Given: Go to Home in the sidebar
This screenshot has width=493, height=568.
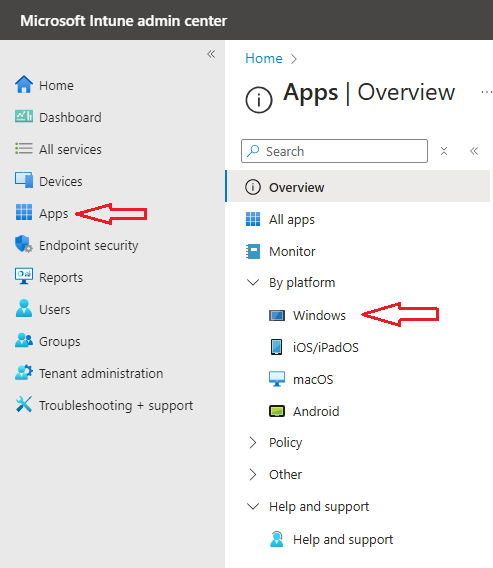Looking at the screenshot, I should click(57, 85).
